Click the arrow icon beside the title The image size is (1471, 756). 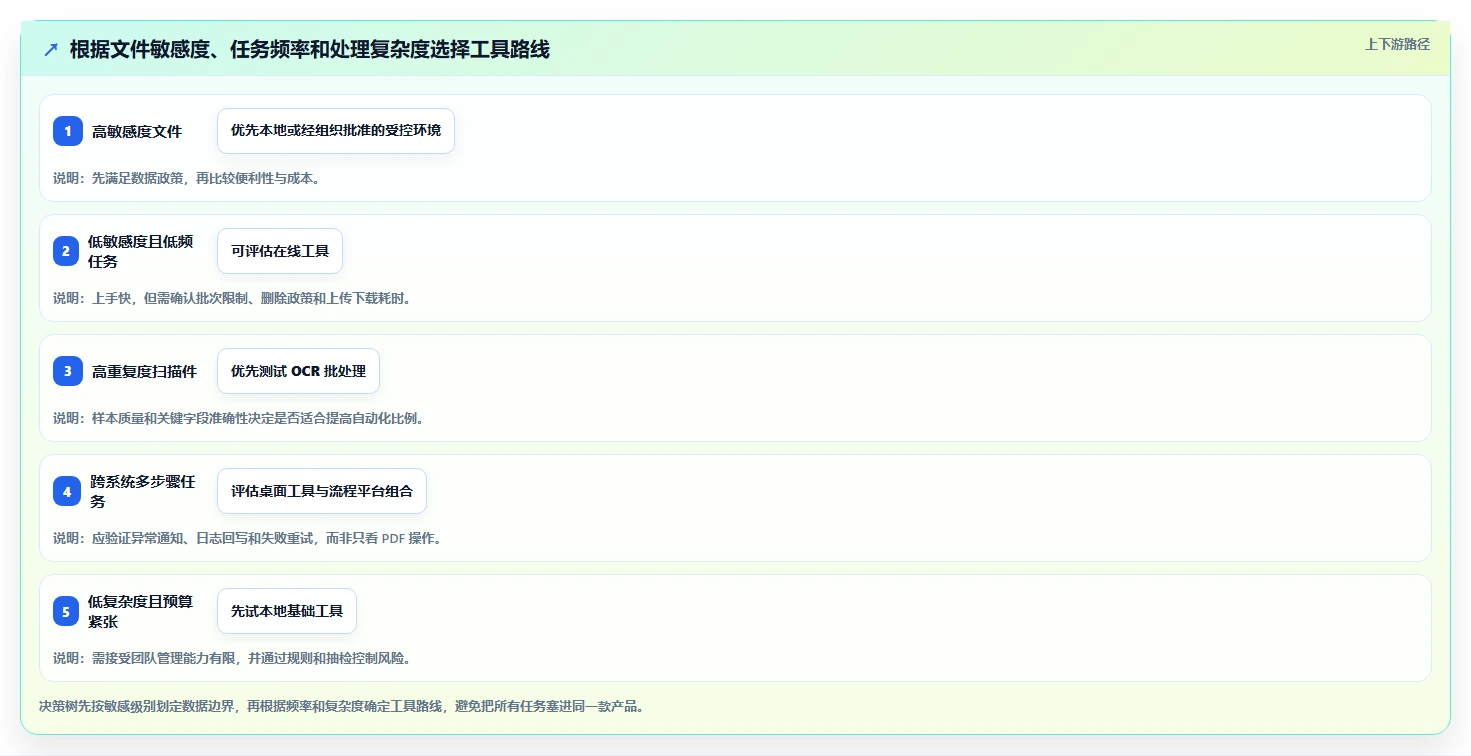click(x=51, y=49)
